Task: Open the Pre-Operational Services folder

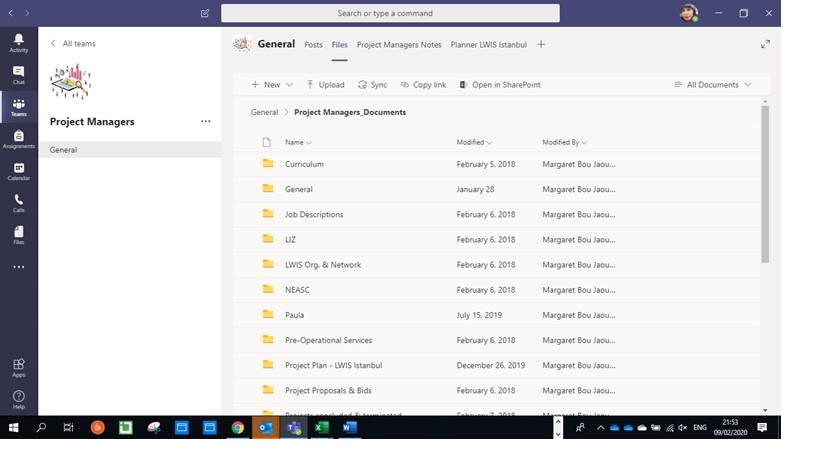Action: 329,340
